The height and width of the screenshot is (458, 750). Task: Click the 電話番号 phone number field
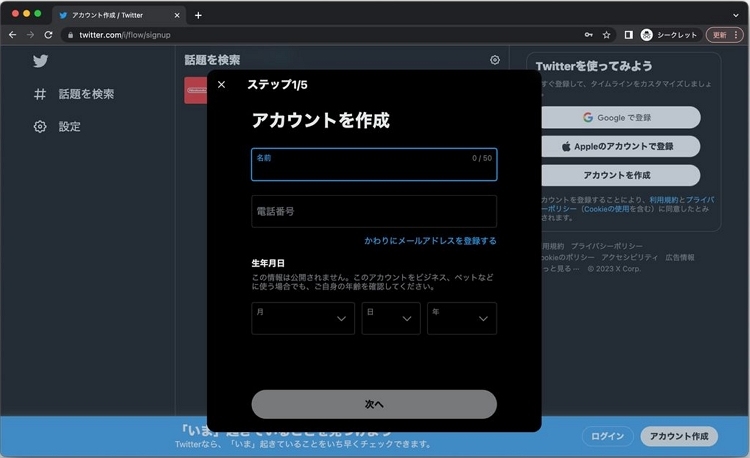374,211
